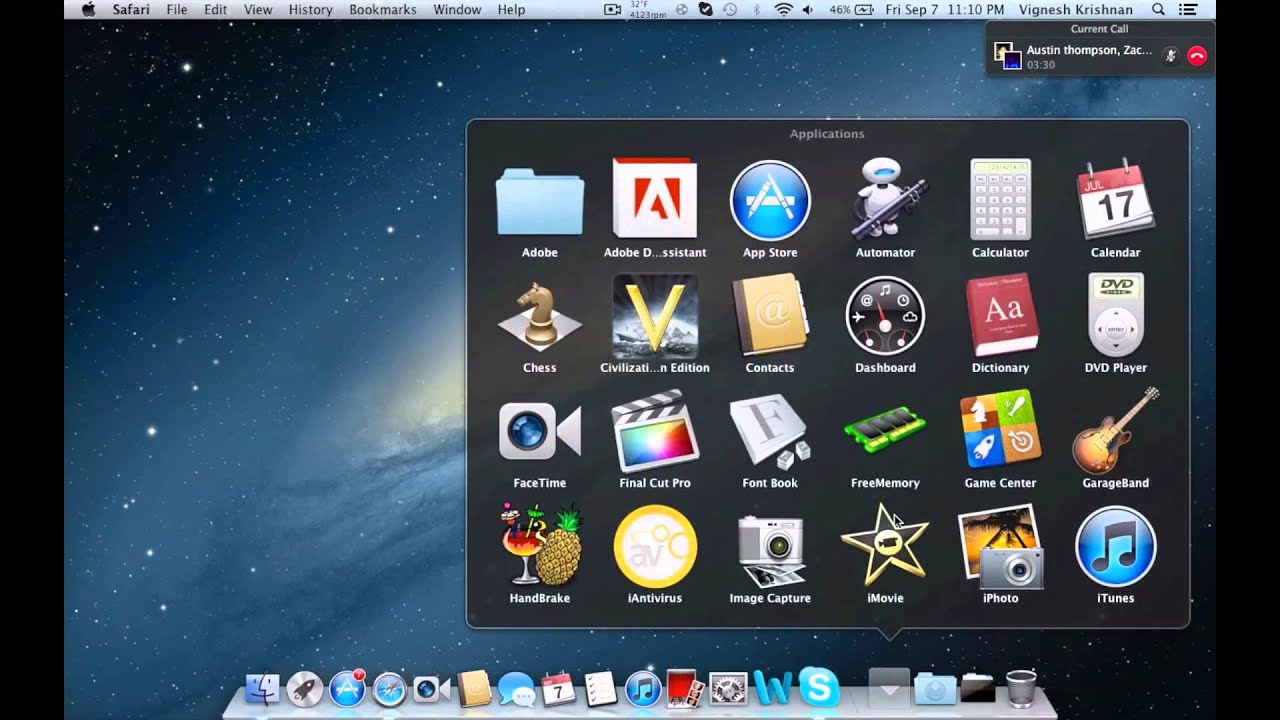Launch the Dictionary application
This screenshot has width=1280, height=720.
(1000, 314)
